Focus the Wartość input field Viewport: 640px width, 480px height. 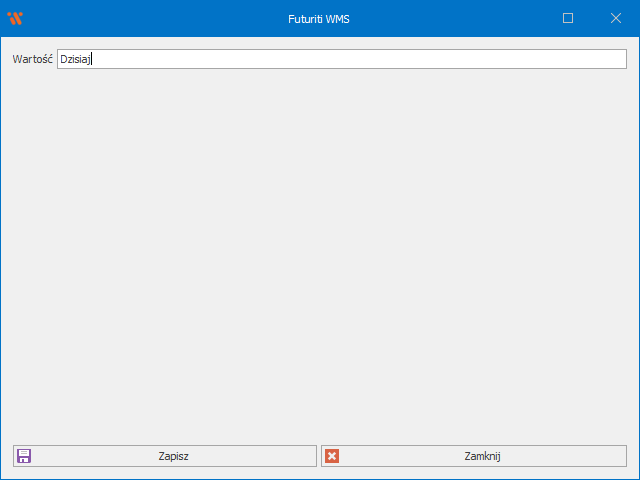pos(340,59)
